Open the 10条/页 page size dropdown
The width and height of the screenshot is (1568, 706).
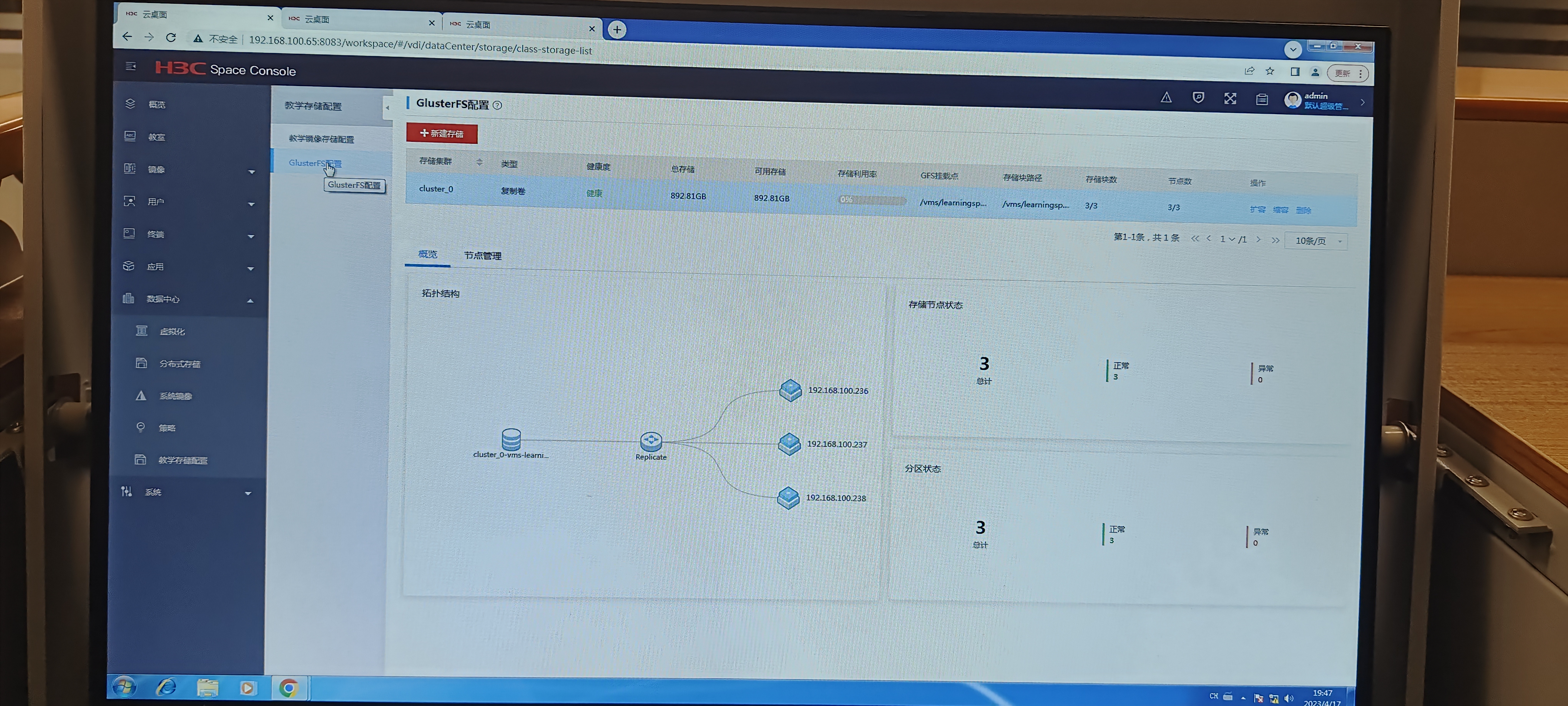1316,241
